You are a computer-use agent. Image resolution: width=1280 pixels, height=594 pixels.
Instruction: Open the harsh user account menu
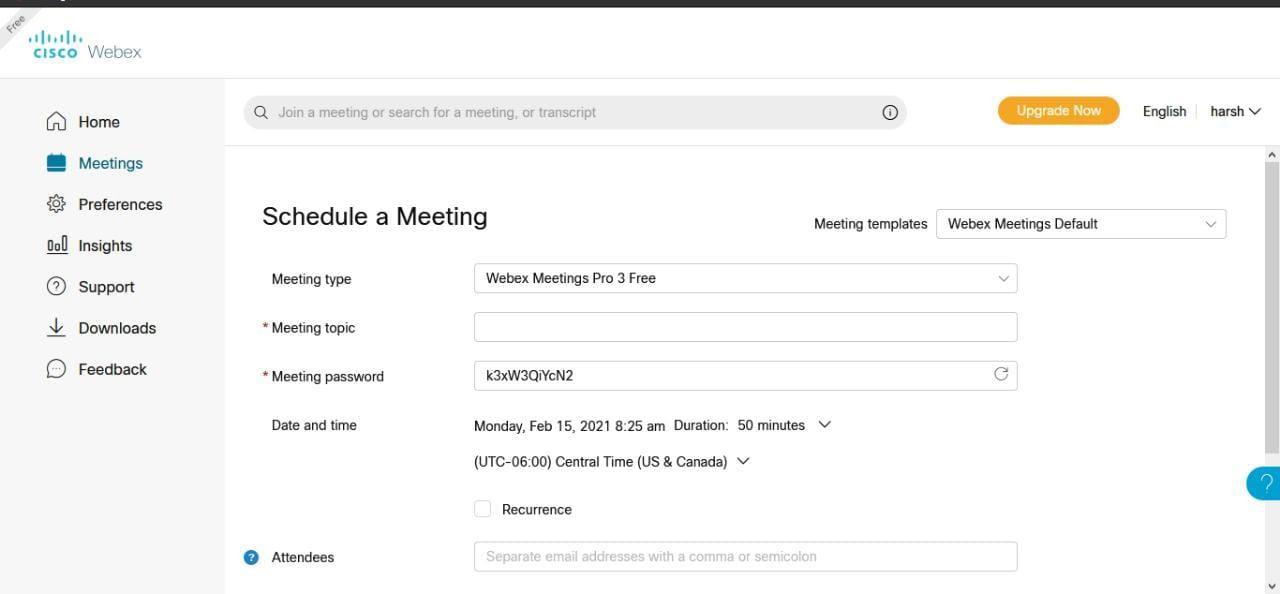pos(1236,111)
